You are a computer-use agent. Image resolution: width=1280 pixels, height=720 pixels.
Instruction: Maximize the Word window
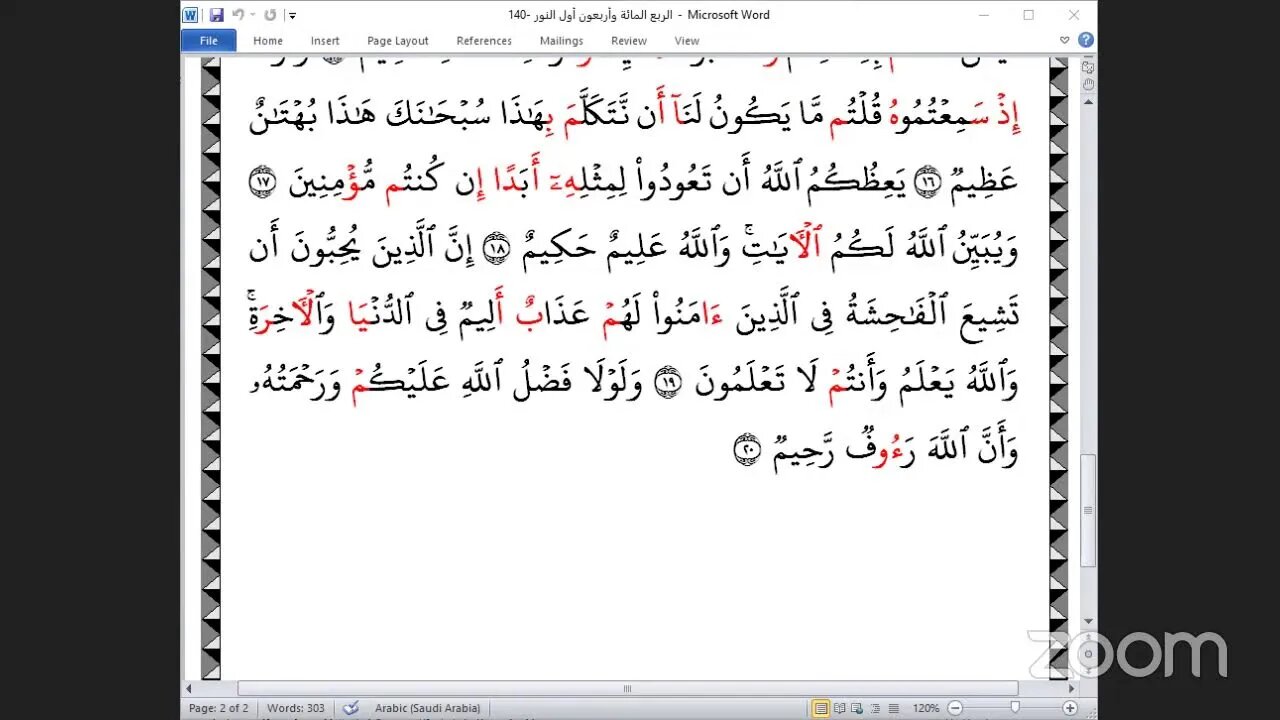click(x=1029, y=15)
